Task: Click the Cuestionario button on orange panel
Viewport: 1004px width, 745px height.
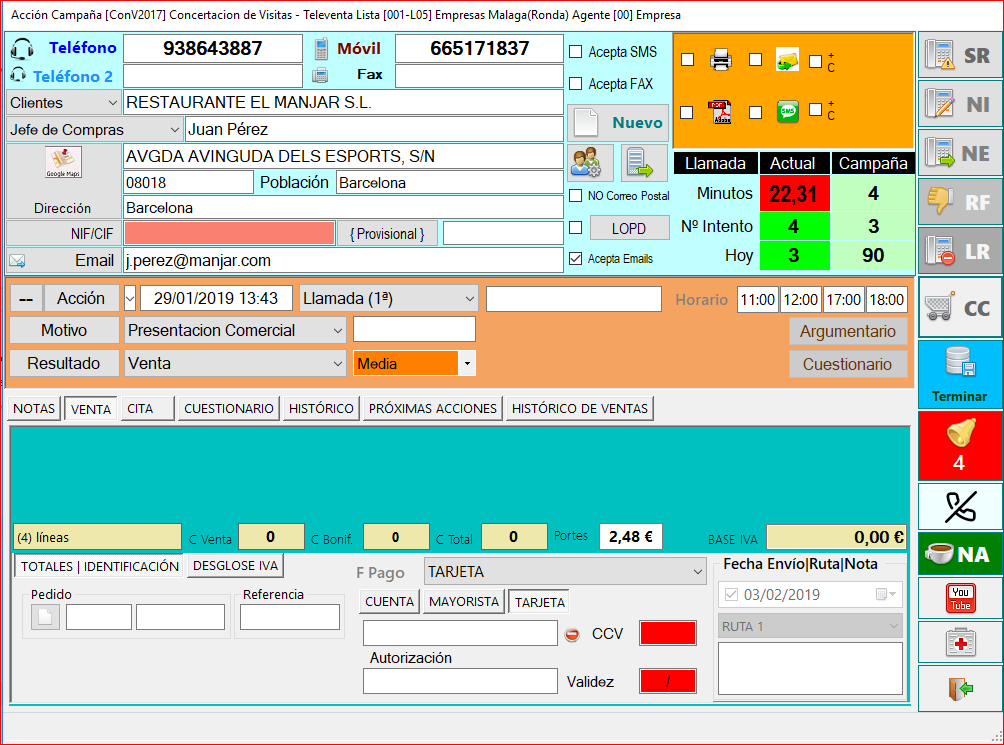Action: coord(848,364)
